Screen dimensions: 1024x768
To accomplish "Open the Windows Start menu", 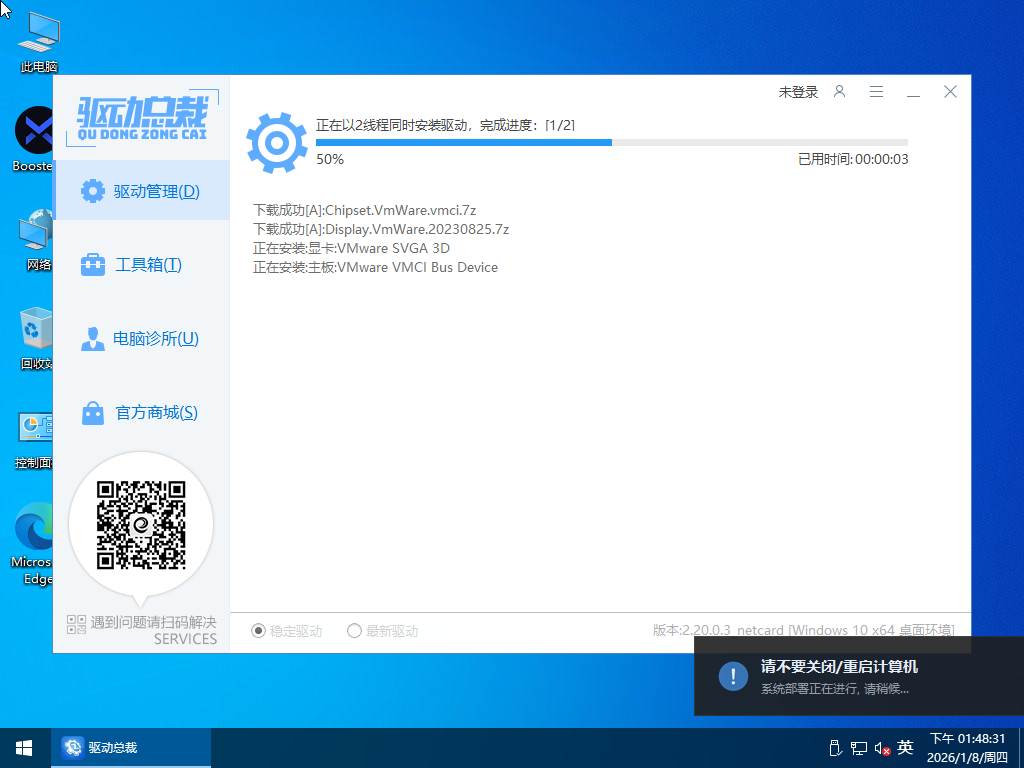I will pos(23,748).
